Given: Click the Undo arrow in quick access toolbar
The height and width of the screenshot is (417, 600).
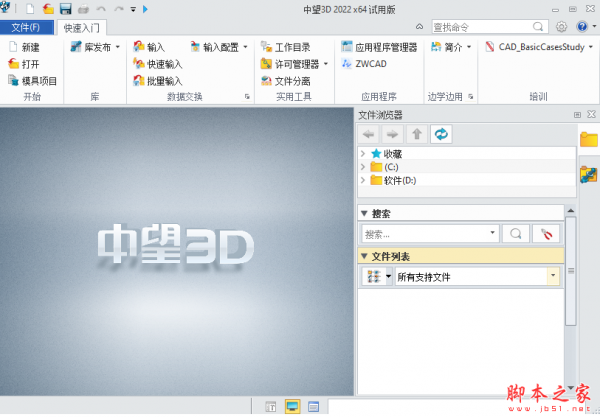Looking at the screenshot, I should (101, 8).
